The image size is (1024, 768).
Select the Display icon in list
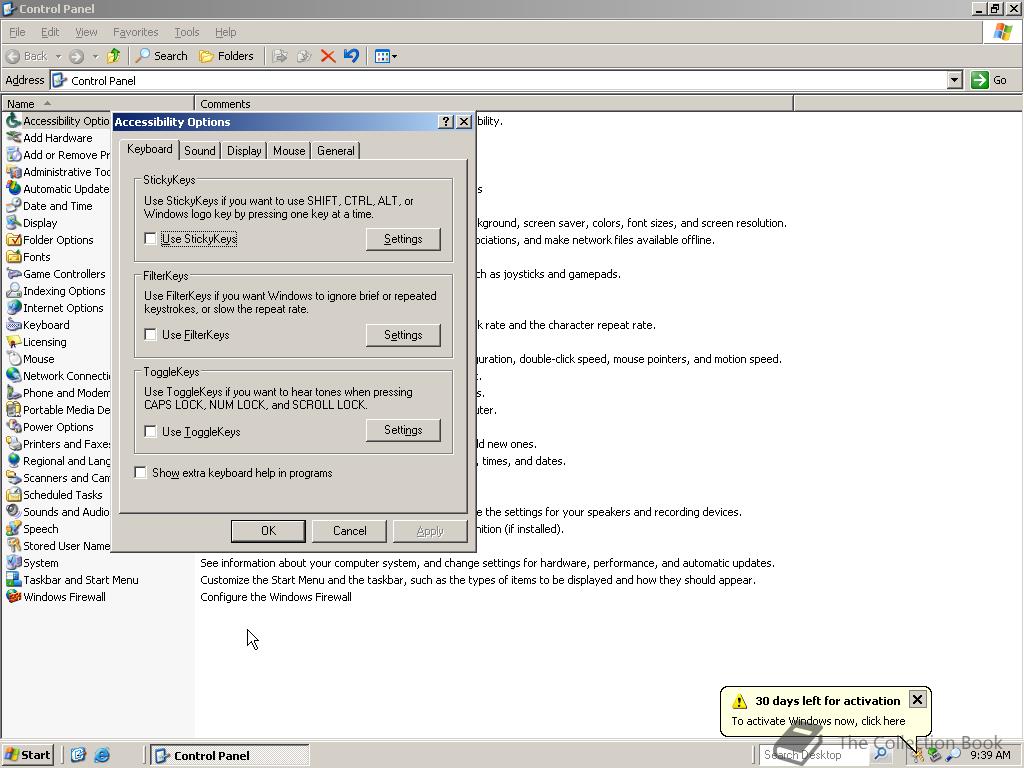14,223
